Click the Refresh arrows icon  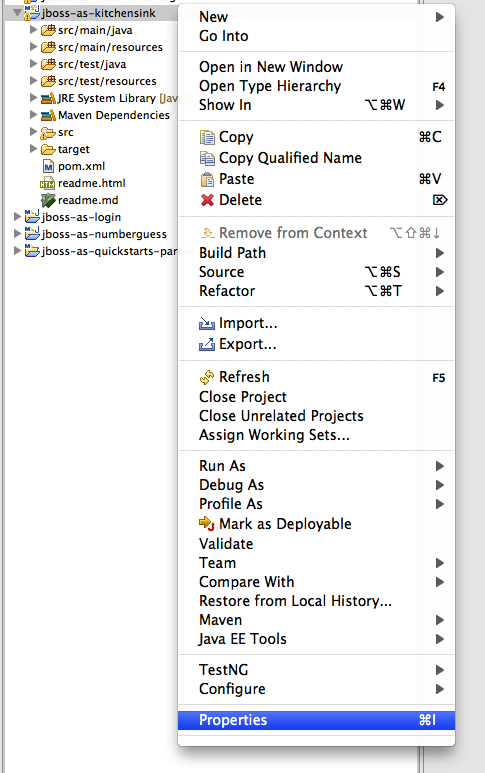(x=207, y=377)
